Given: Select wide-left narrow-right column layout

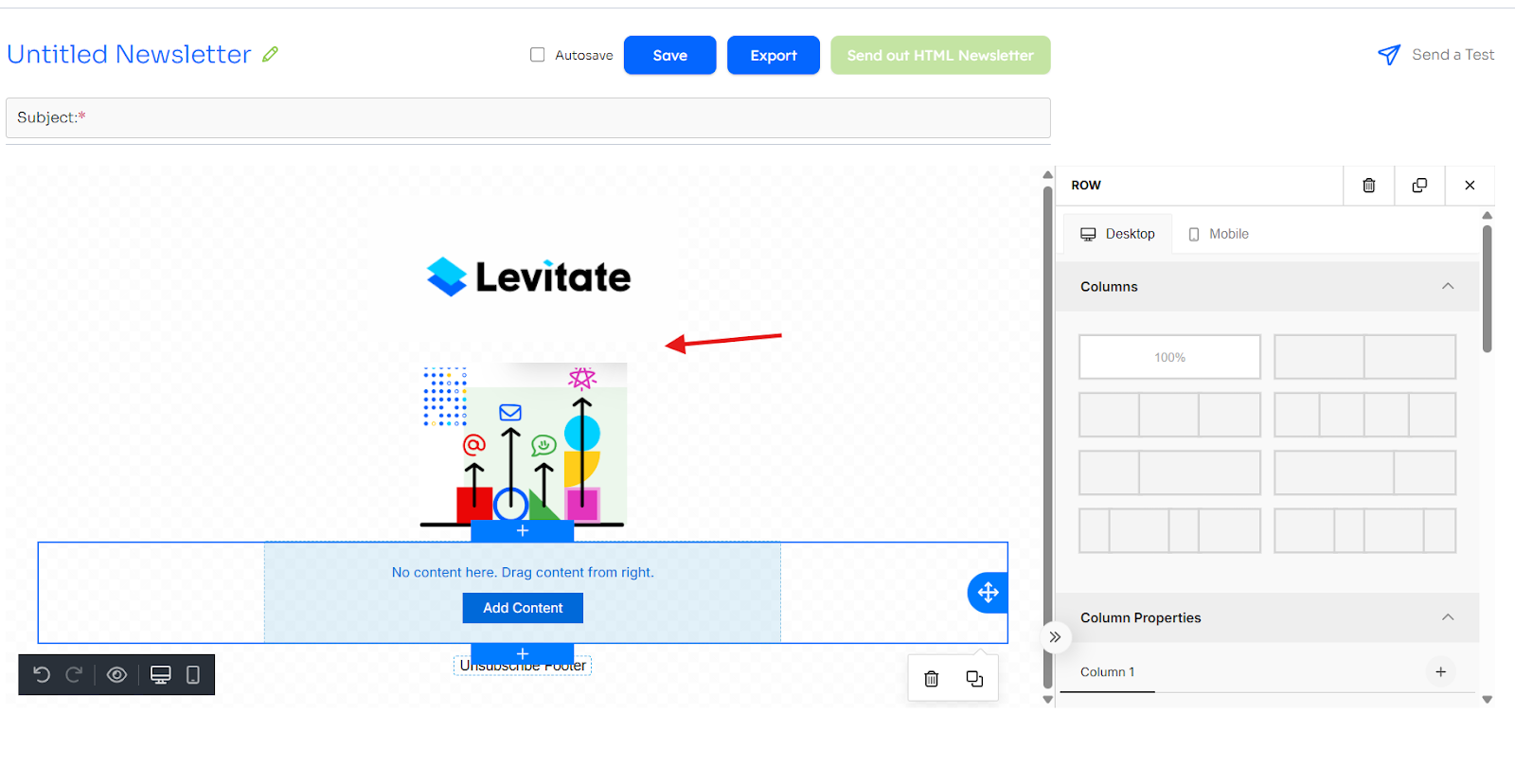Looking at the screenshot, I should click(1364, 472).
